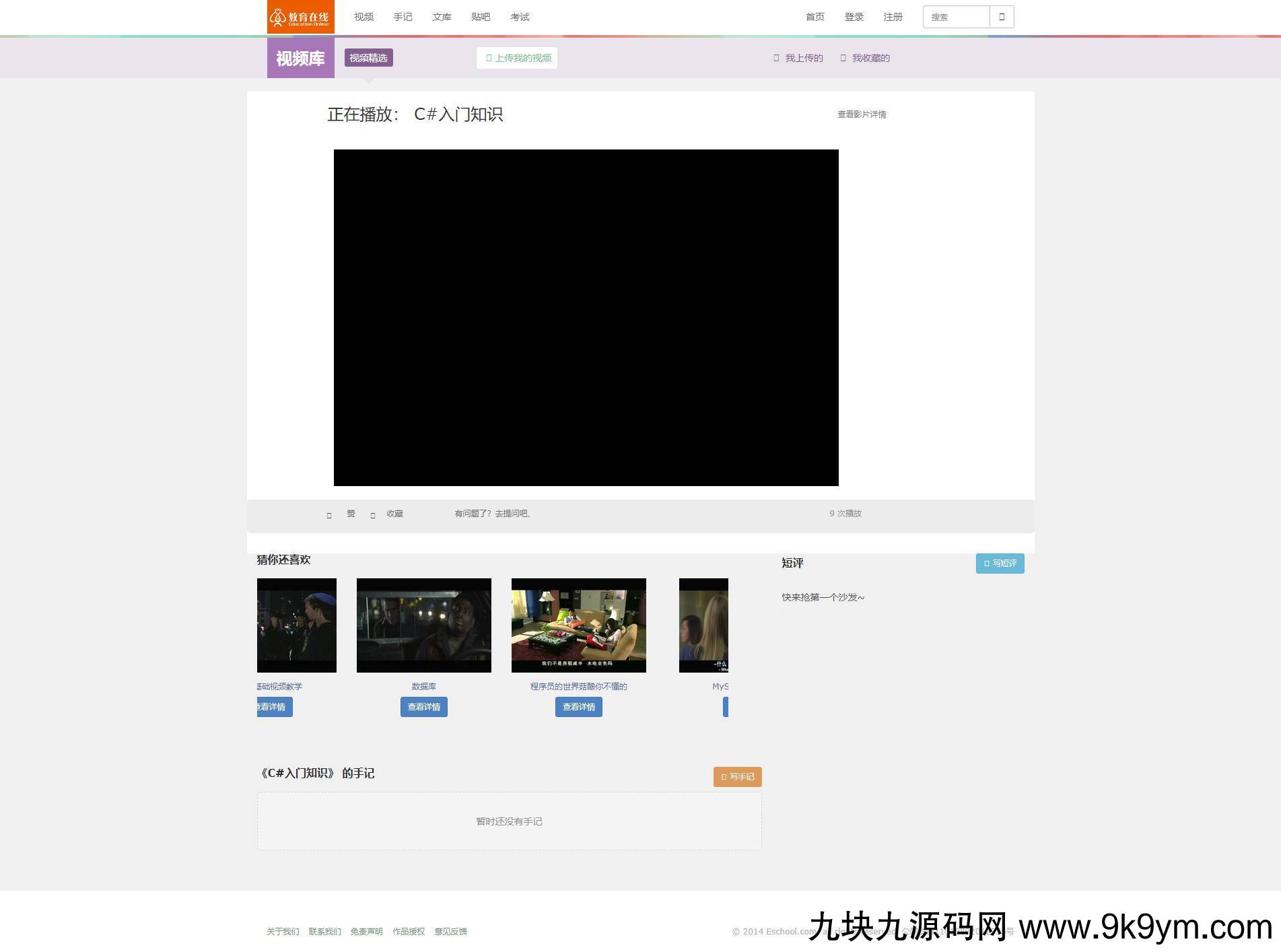Open the 程序员的世界 video thumbnail
The width and height of the screenshot is (1281, 952).
click(578, 625)
